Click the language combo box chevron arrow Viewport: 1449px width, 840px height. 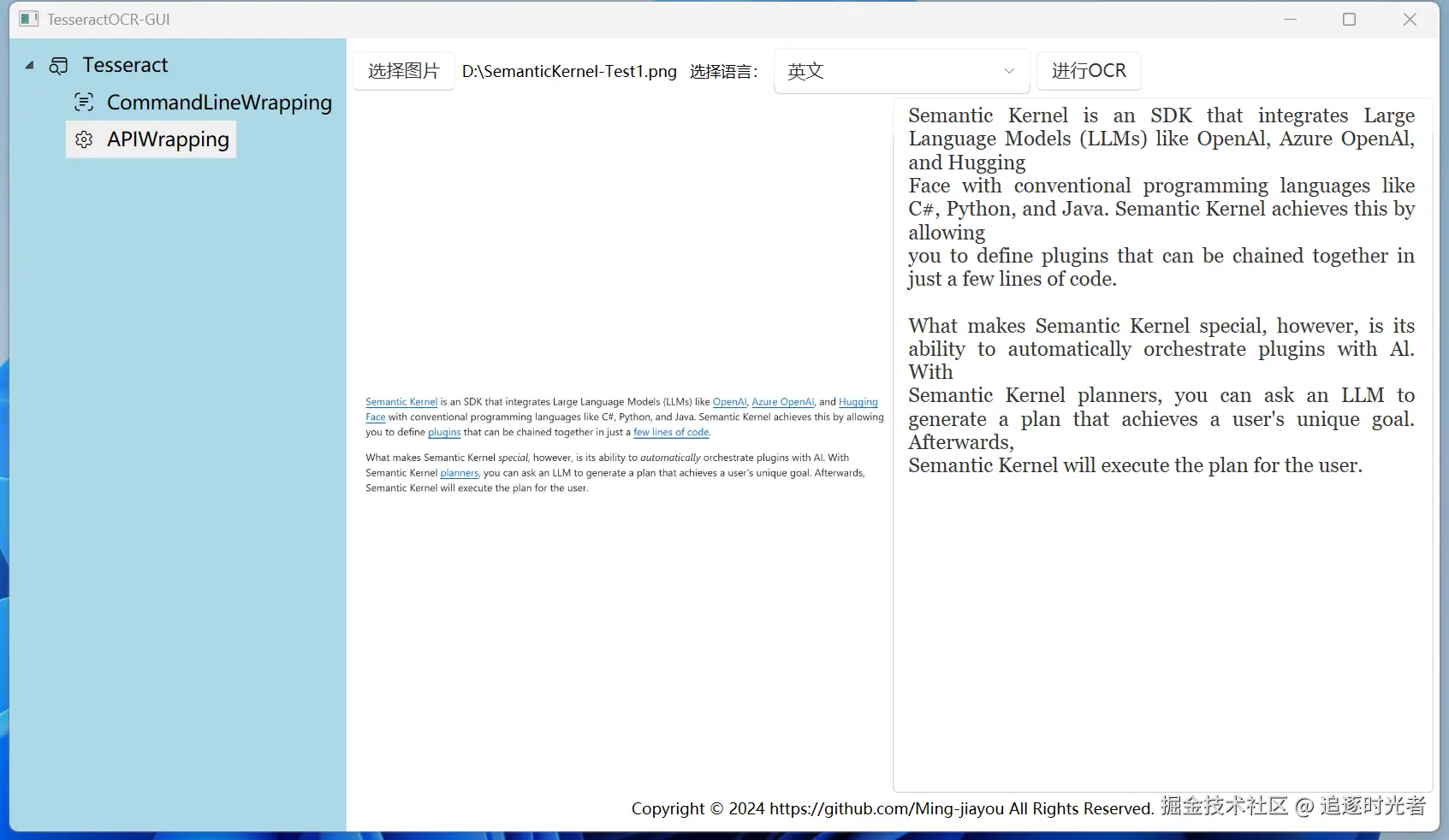click(1009, 71)
